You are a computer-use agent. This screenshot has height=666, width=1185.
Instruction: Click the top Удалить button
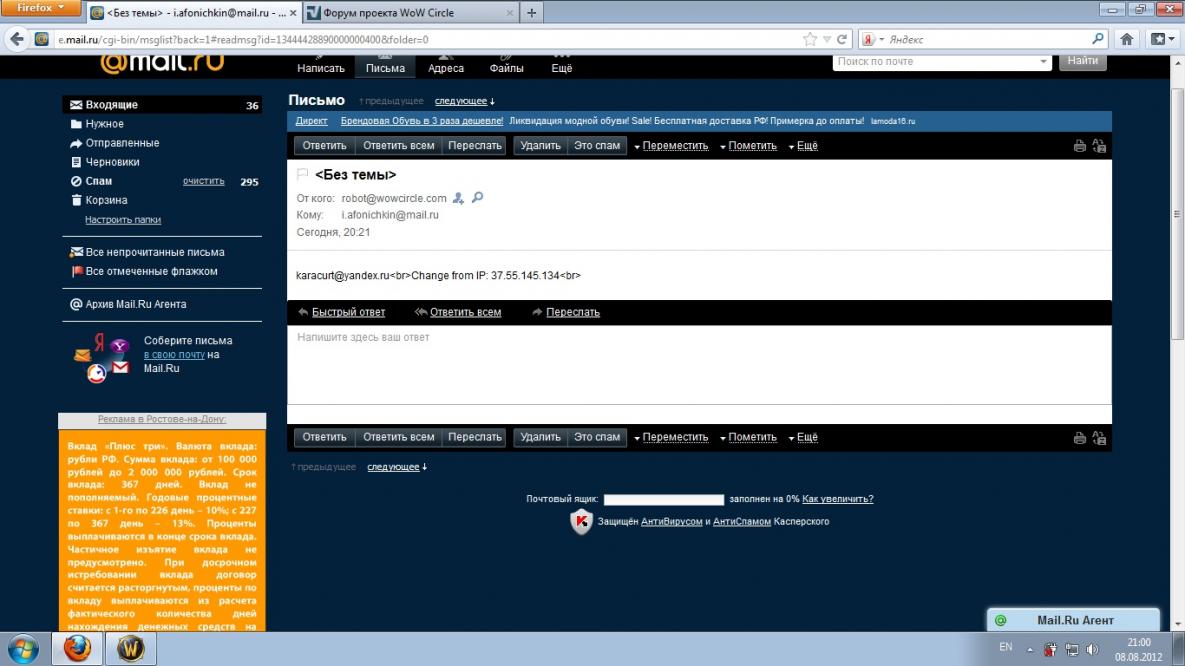[540, 146]
